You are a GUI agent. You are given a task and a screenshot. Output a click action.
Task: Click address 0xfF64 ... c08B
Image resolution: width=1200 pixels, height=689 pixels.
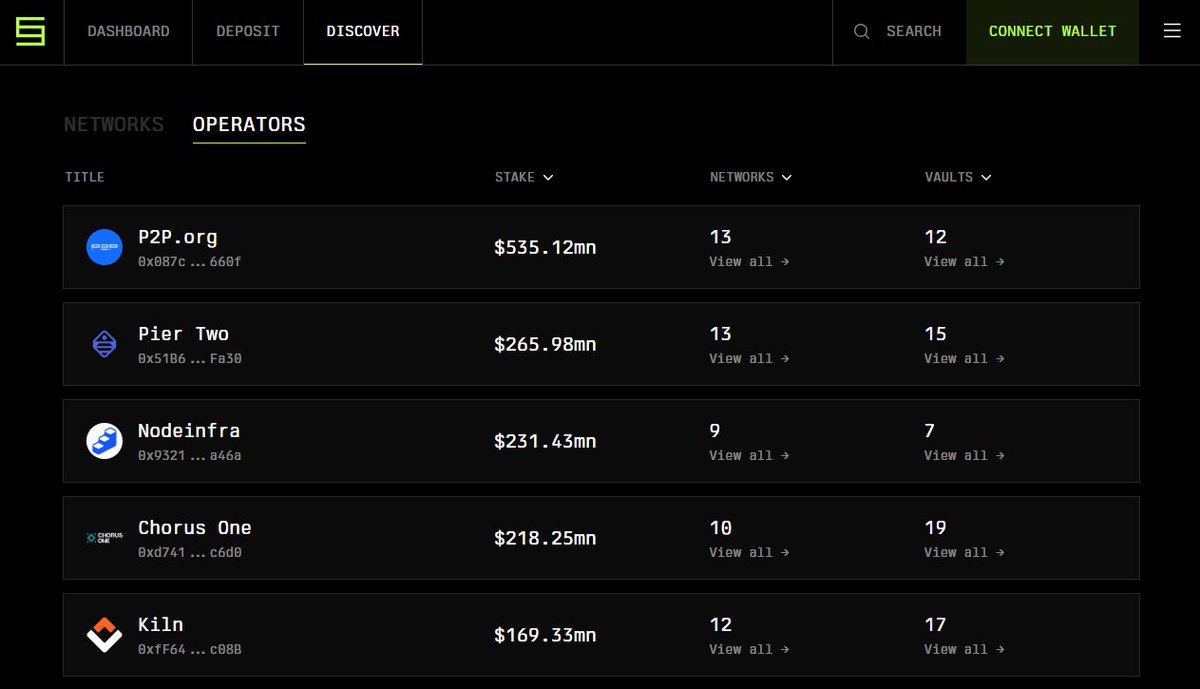tap(190, 650)
